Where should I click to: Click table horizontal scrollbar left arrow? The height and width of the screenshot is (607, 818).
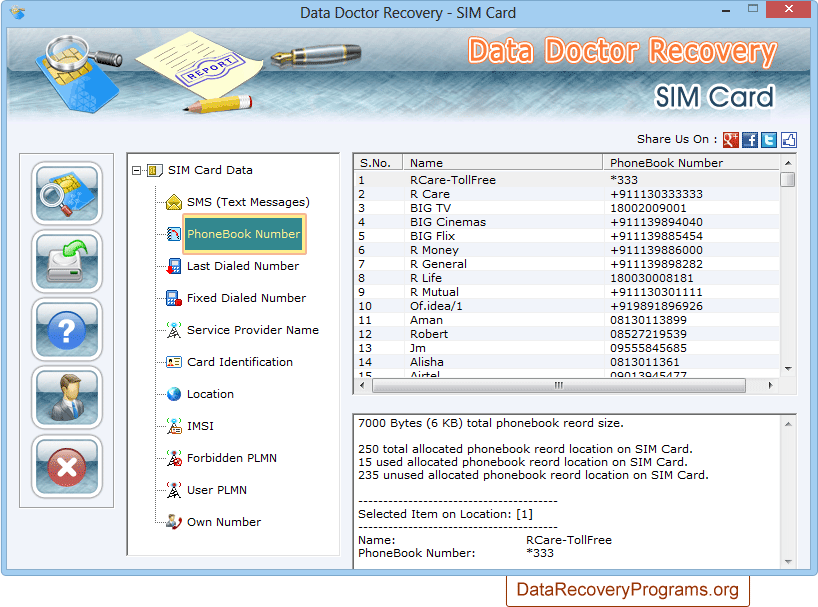tap(362, 385)
